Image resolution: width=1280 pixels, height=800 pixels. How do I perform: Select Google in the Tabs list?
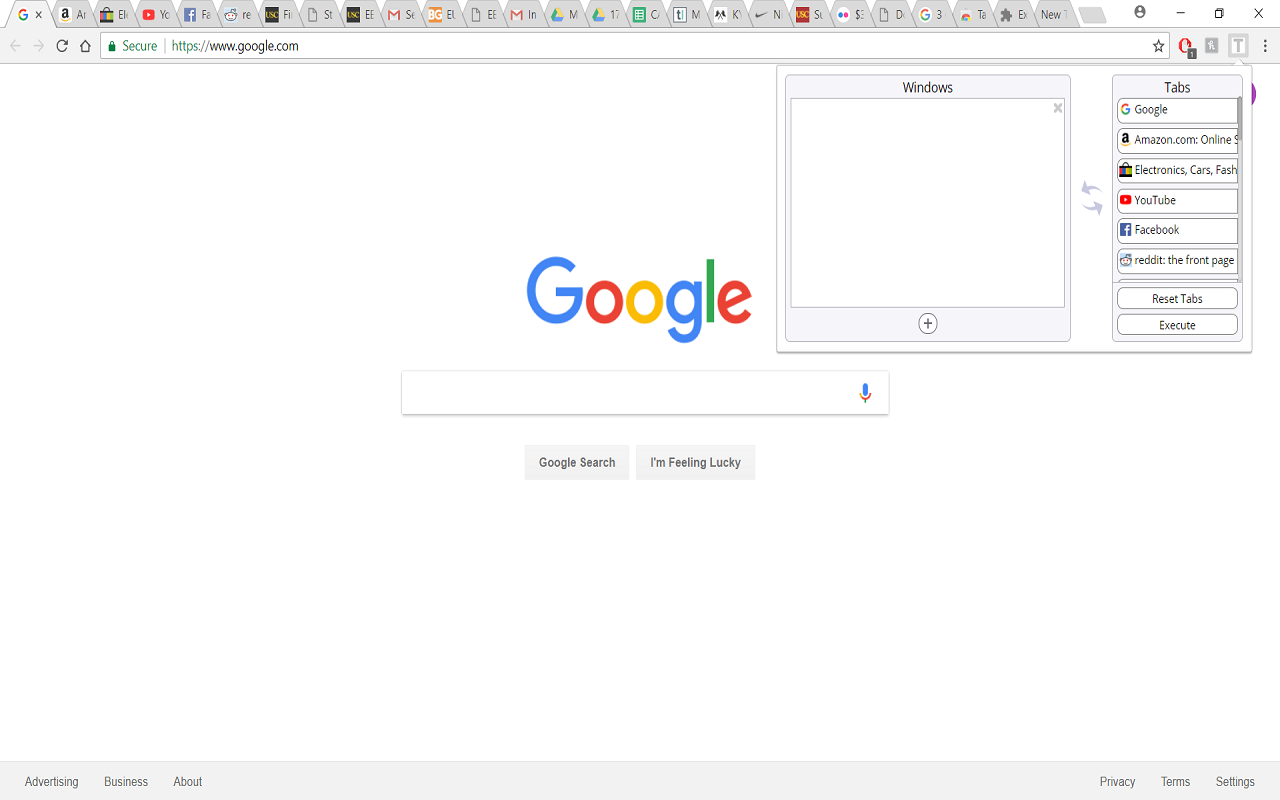[x=1177, y=110]
